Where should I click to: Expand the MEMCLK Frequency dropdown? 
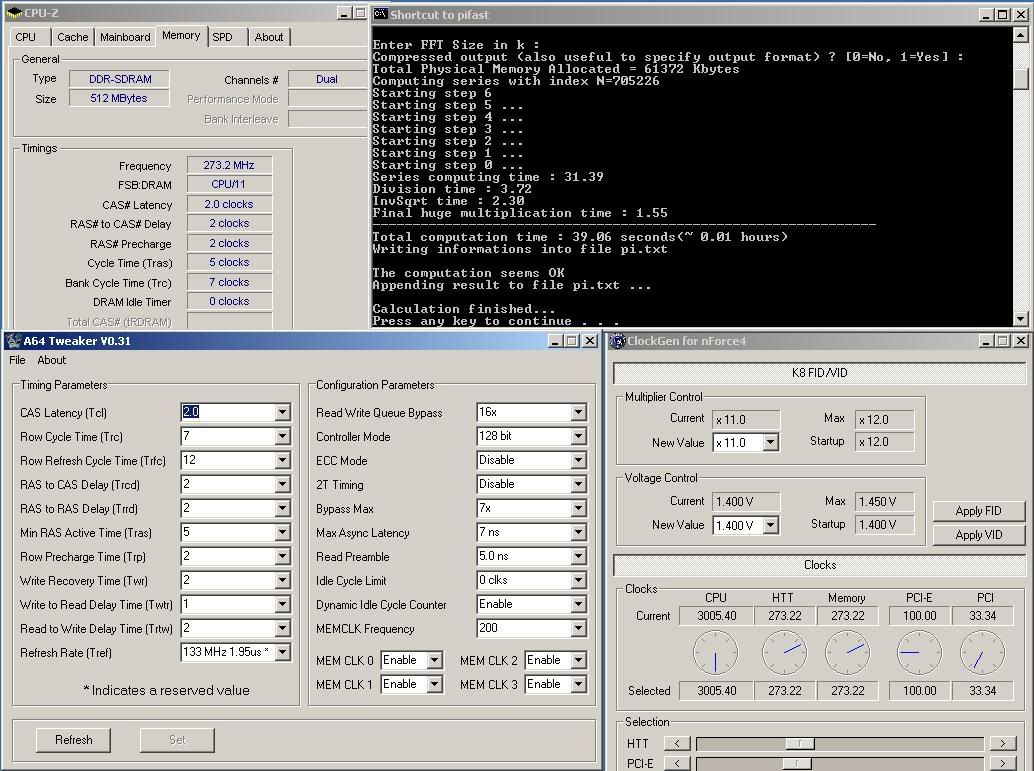(578, 628)
